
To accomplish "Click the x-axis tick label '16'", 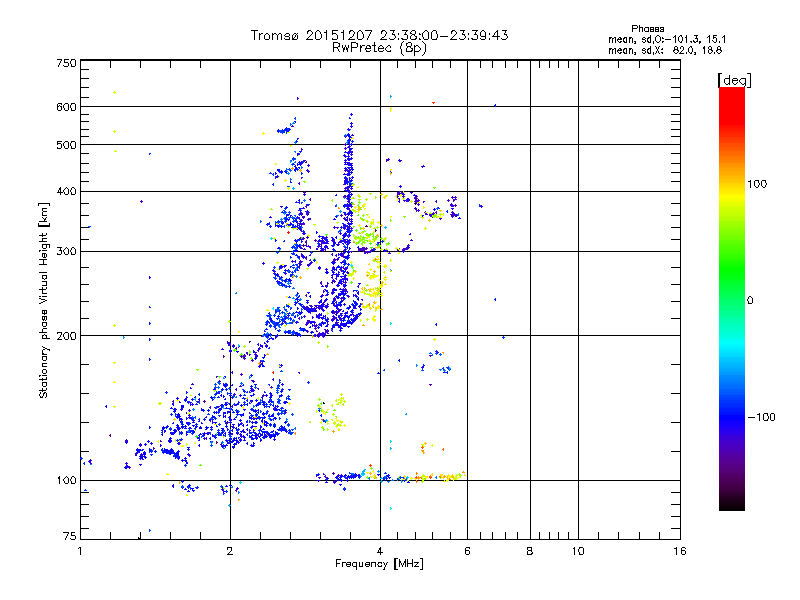I will (x=680, y=551).
